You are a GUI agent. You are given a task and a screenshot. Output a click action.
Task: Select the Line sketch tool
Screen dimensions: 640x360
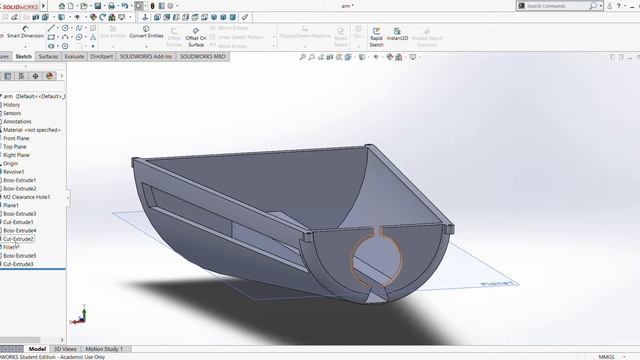point(51,28)
